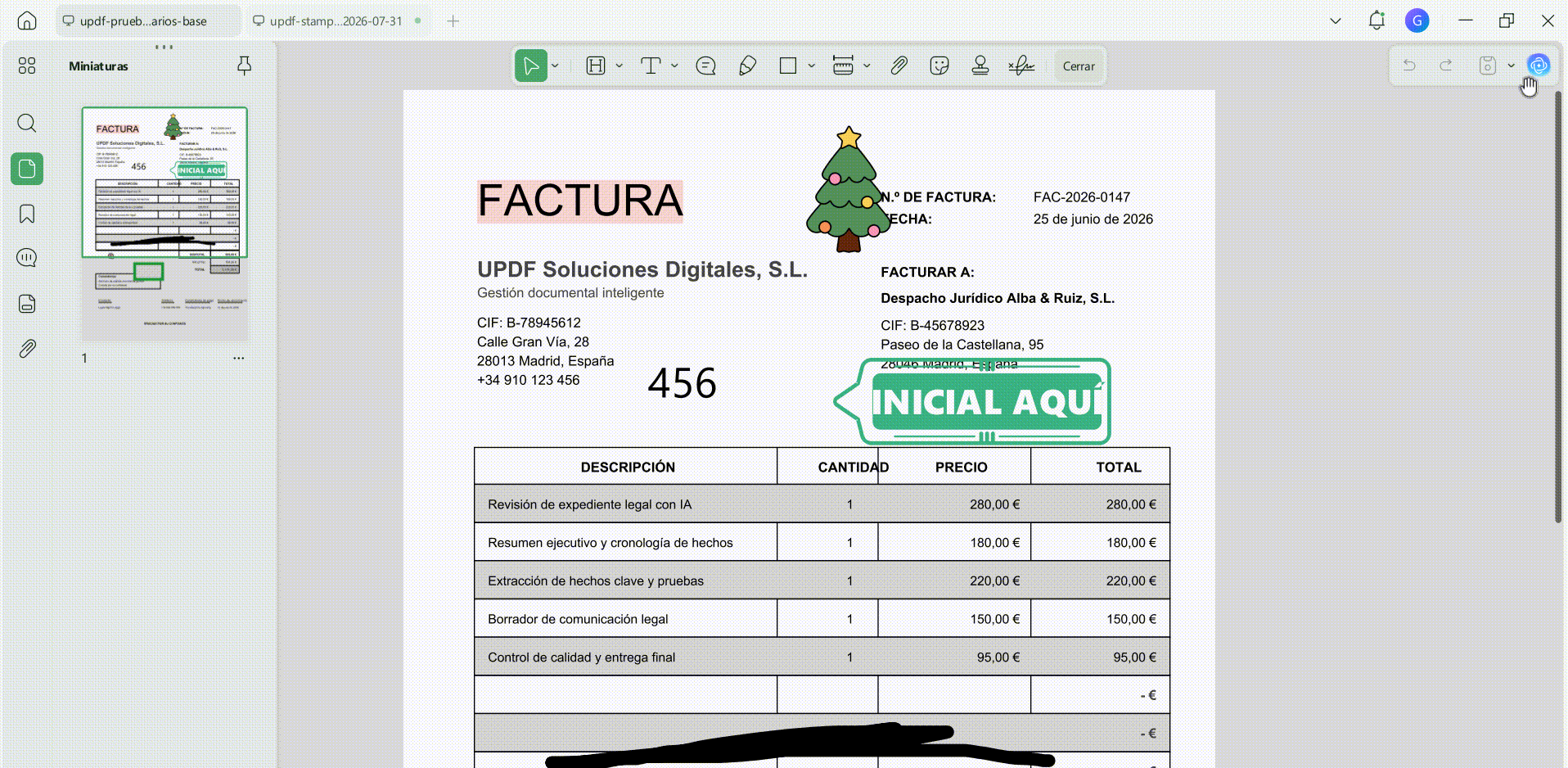Expand the selection tool dropdown arrow

click(555, 66)
